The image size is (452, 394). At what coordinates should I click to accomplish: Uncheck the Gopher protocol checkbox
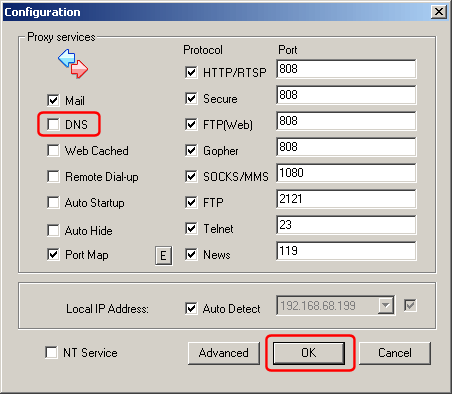191,150
